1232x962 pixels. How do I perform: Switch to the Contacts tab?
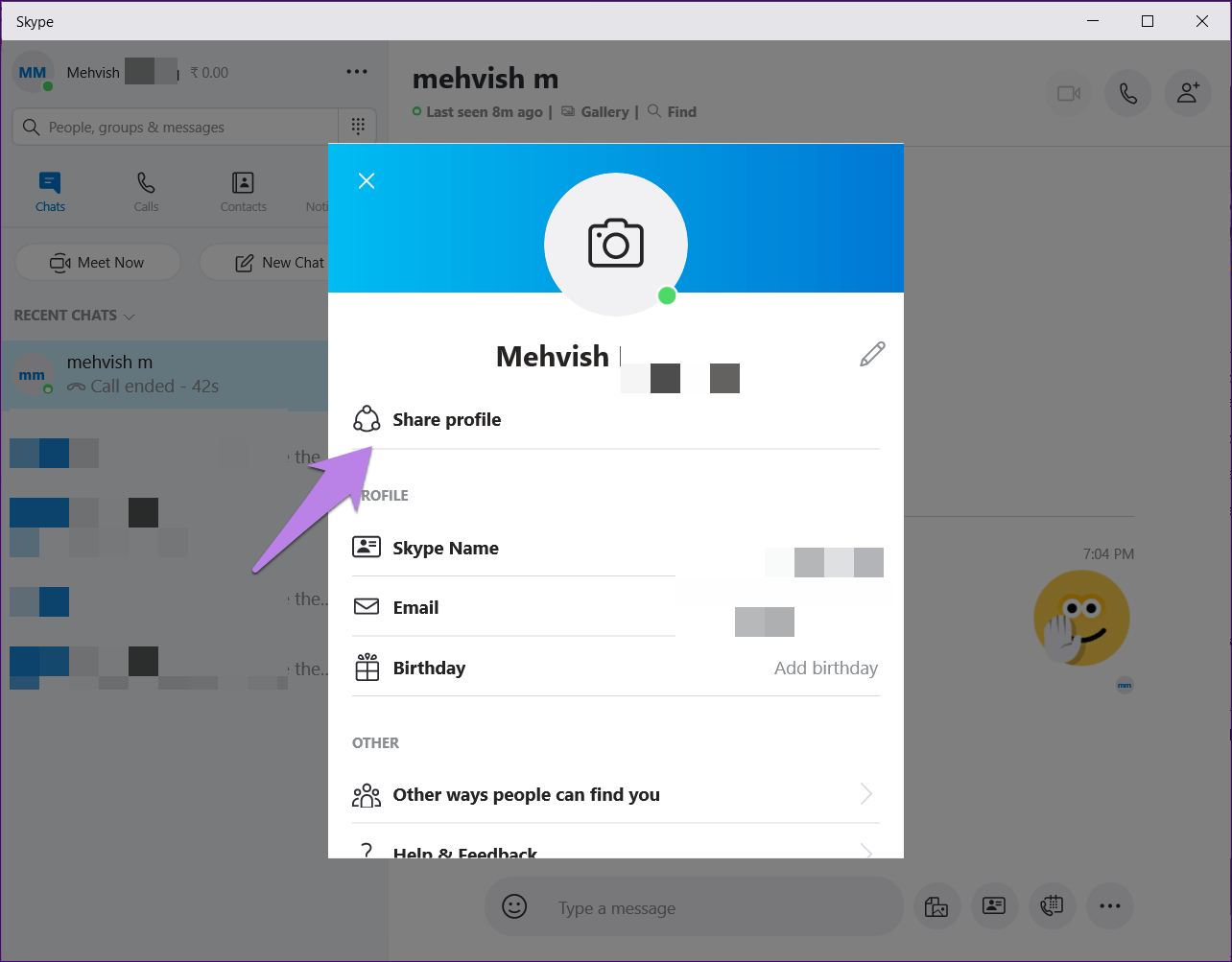click(x=244, y=192)
